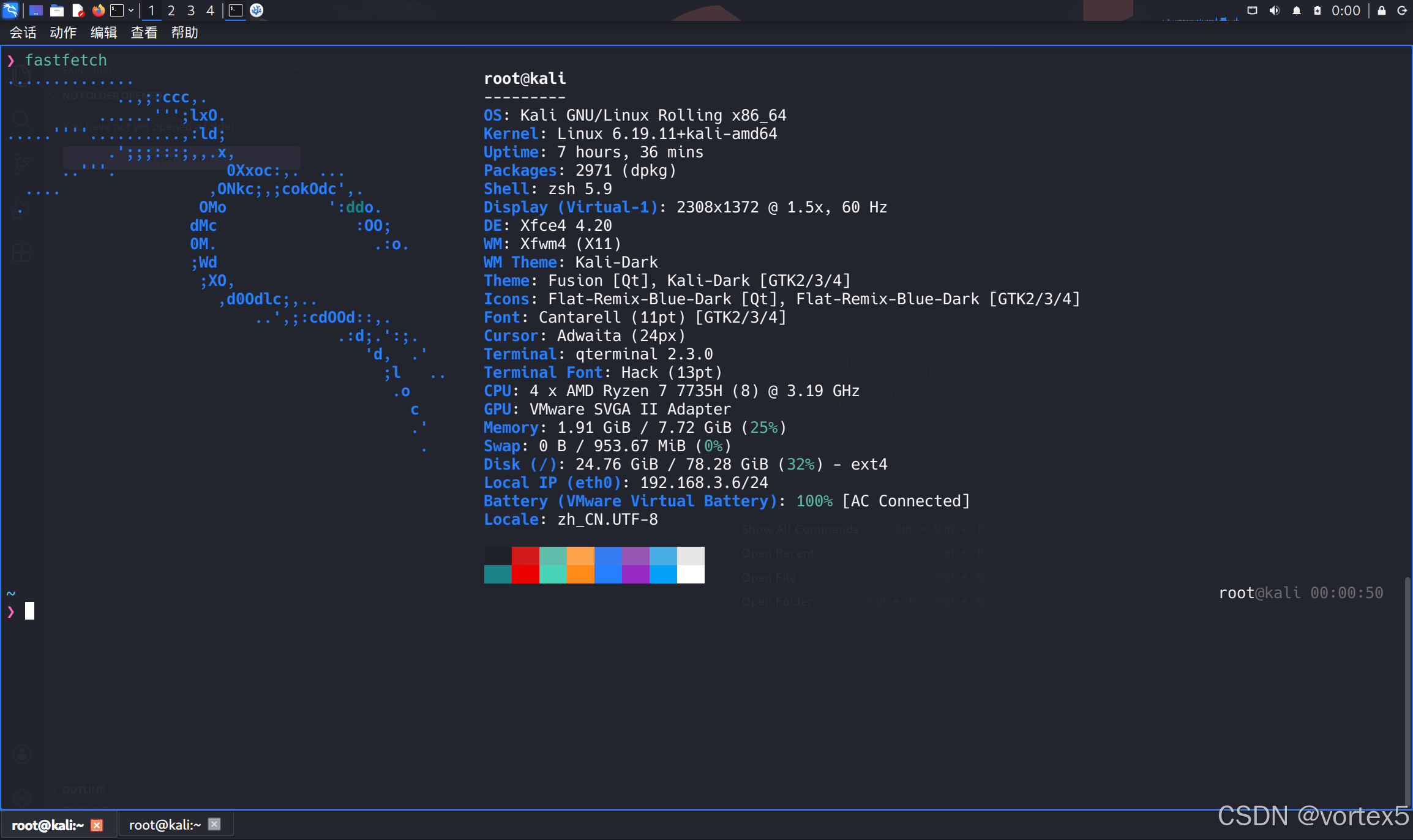Screen dimensions: 1413x840
Task: Focus the qterminal taskbar window button
Action: click(x=236, y=10)
